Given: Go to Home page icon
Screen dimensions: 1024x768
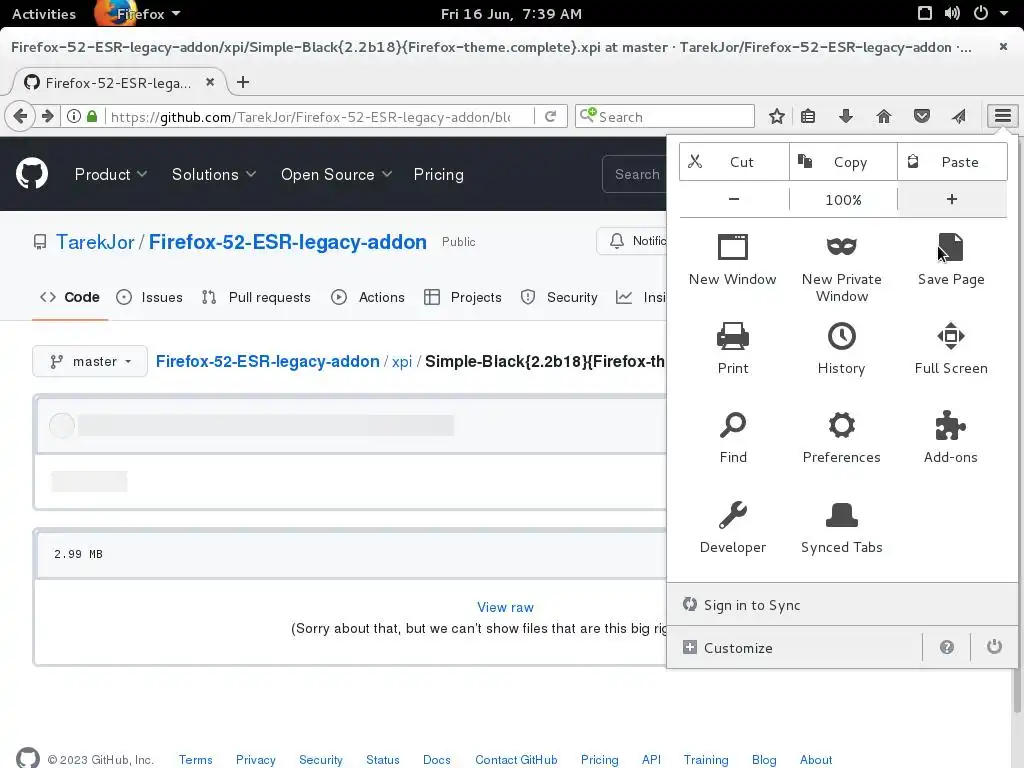Looking at the screenshot, I should tap(884, 116).
